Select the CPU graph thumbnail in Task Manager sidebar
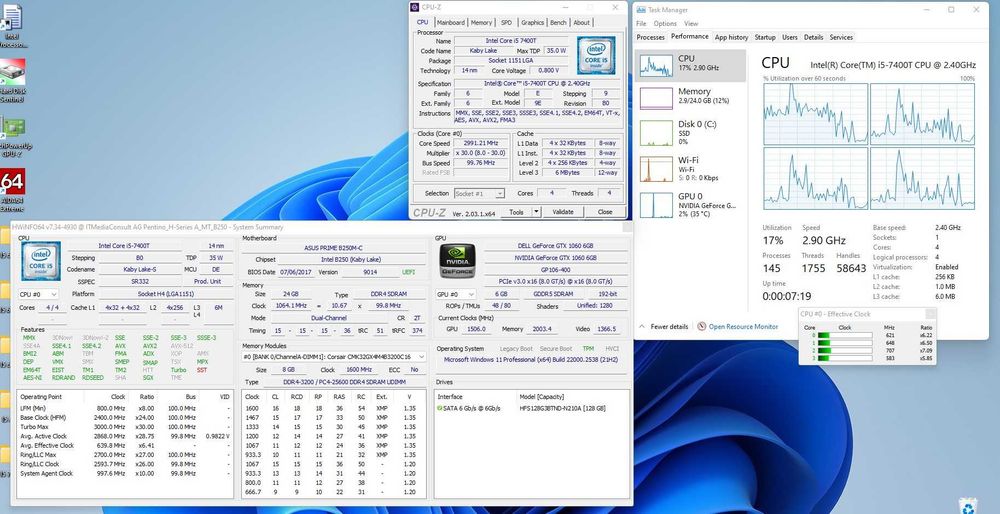 [x=656, y=65]
